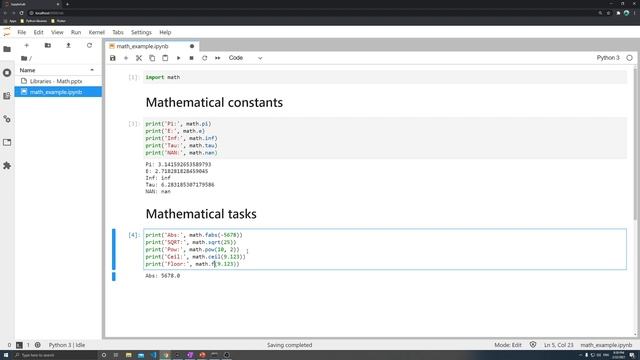
Task: Select math_example.ipynb in file browser
Action: 58,92
